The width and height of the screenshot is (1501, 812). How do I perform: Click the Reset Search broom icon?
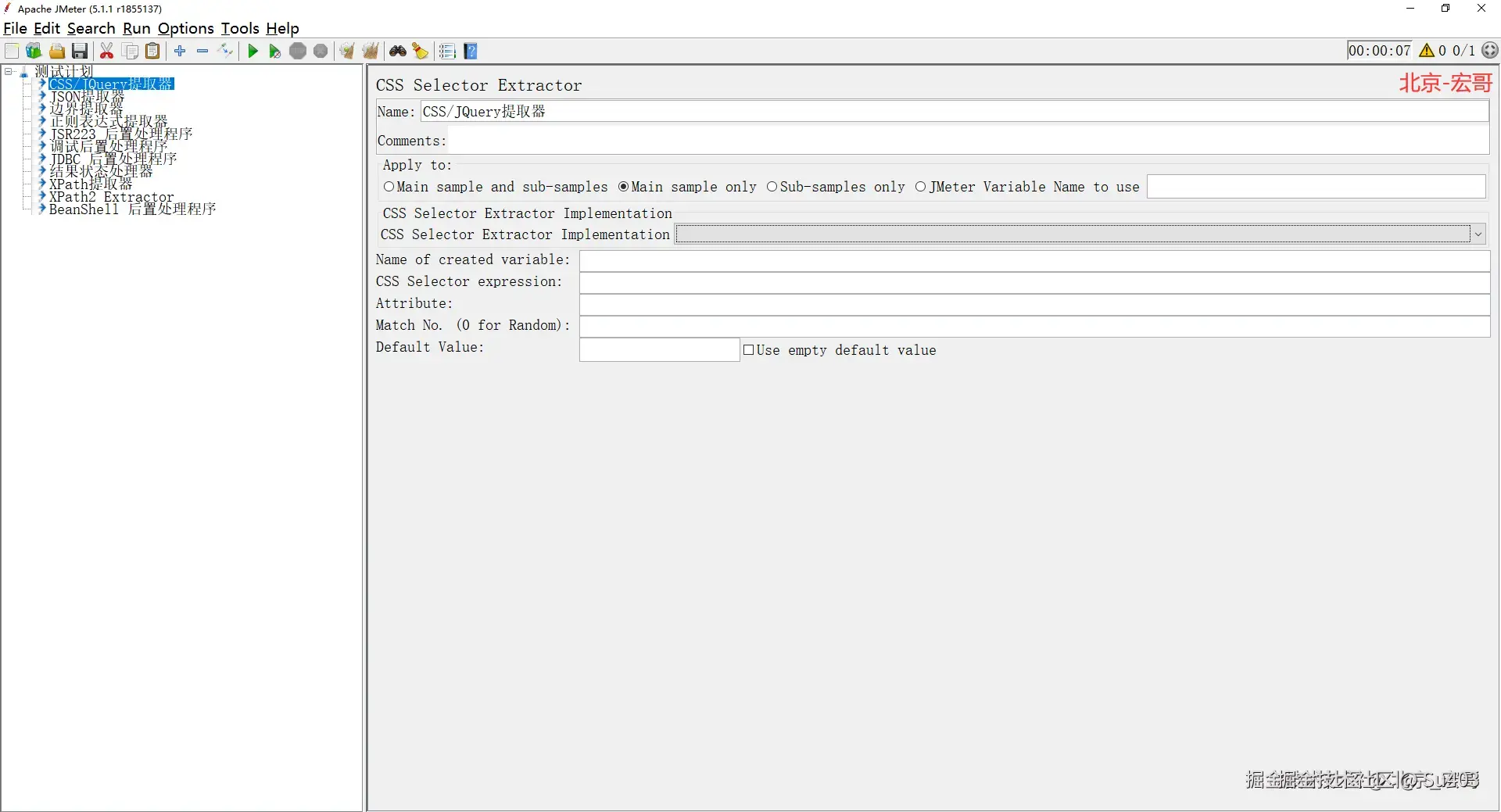421,52
